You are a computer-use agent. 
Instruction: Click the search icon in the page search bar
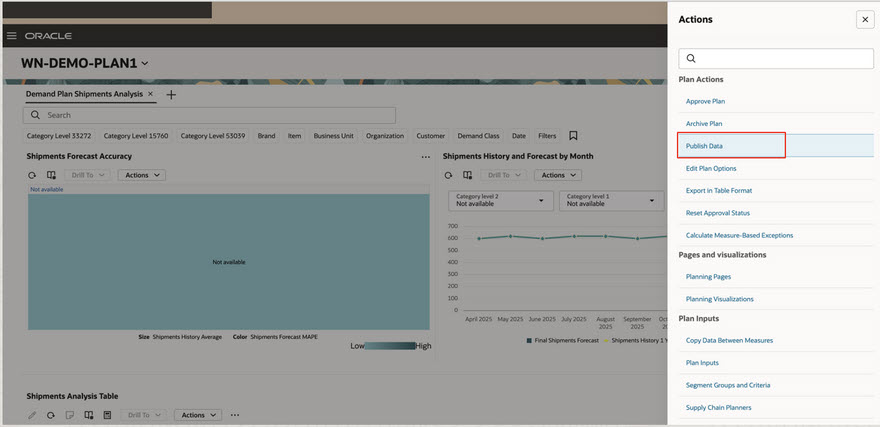[35, 115]
